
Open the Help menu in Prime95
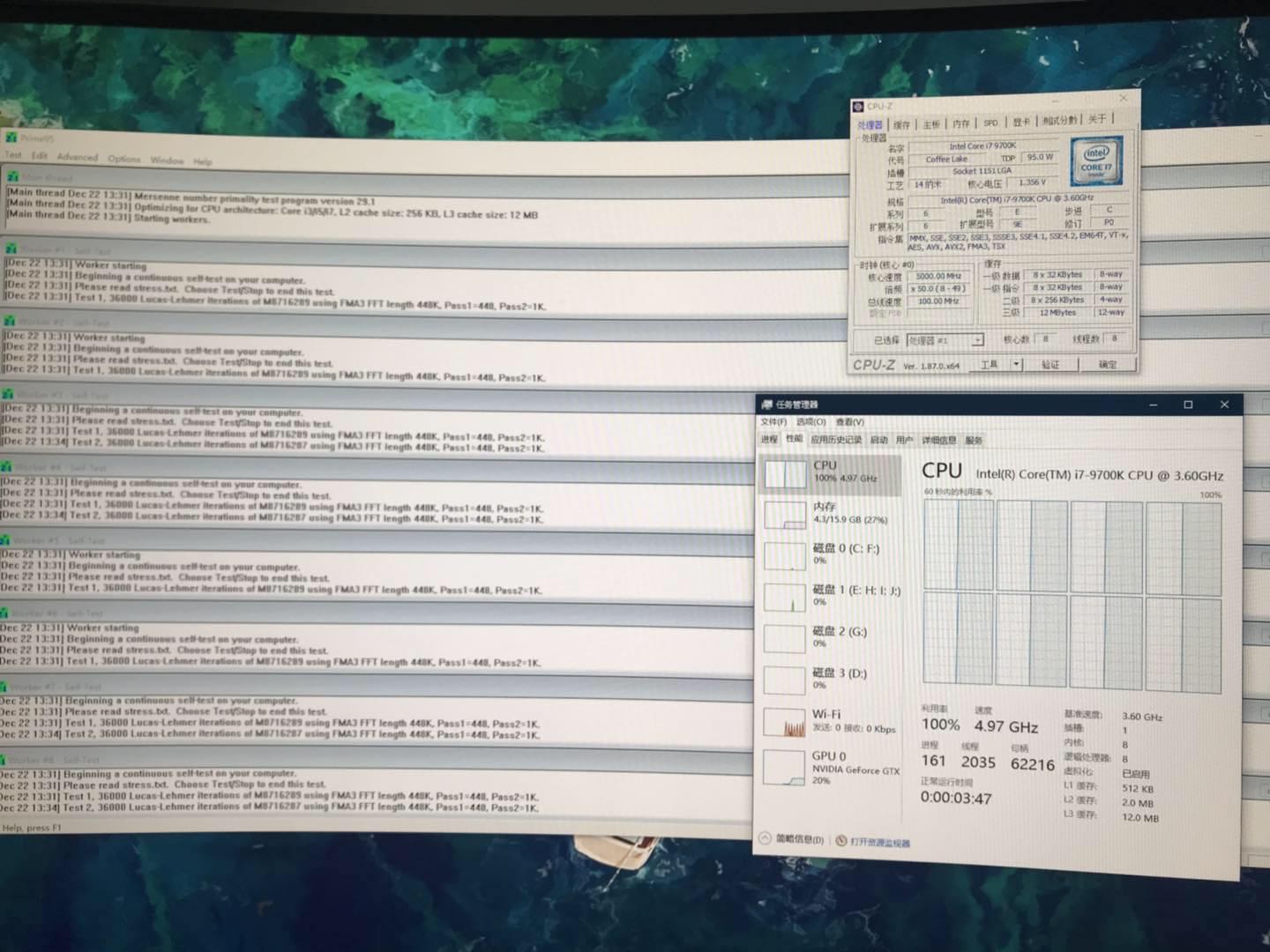(x=203, y=161)
